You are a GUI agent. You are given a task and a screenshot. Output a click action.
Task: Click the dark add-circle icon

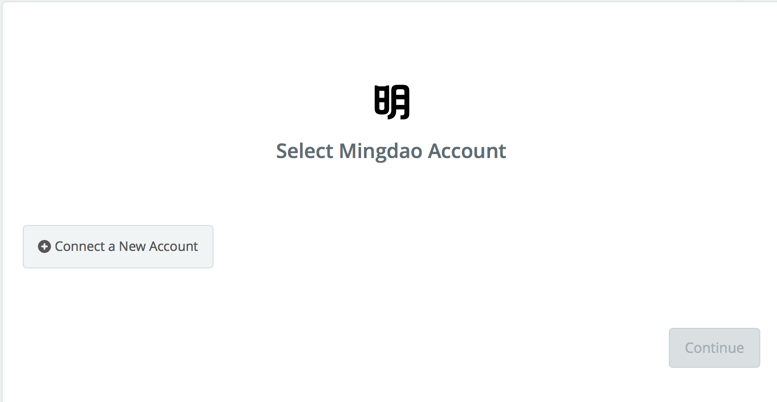point(45,246)
